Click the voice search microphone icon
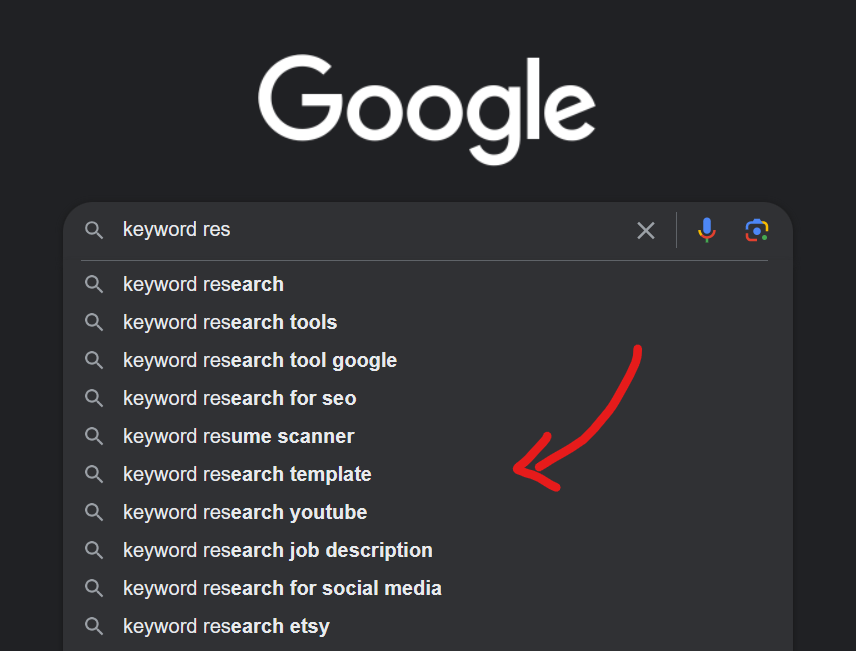This screenshot has width=856, height=651. [x=706, y=230]
